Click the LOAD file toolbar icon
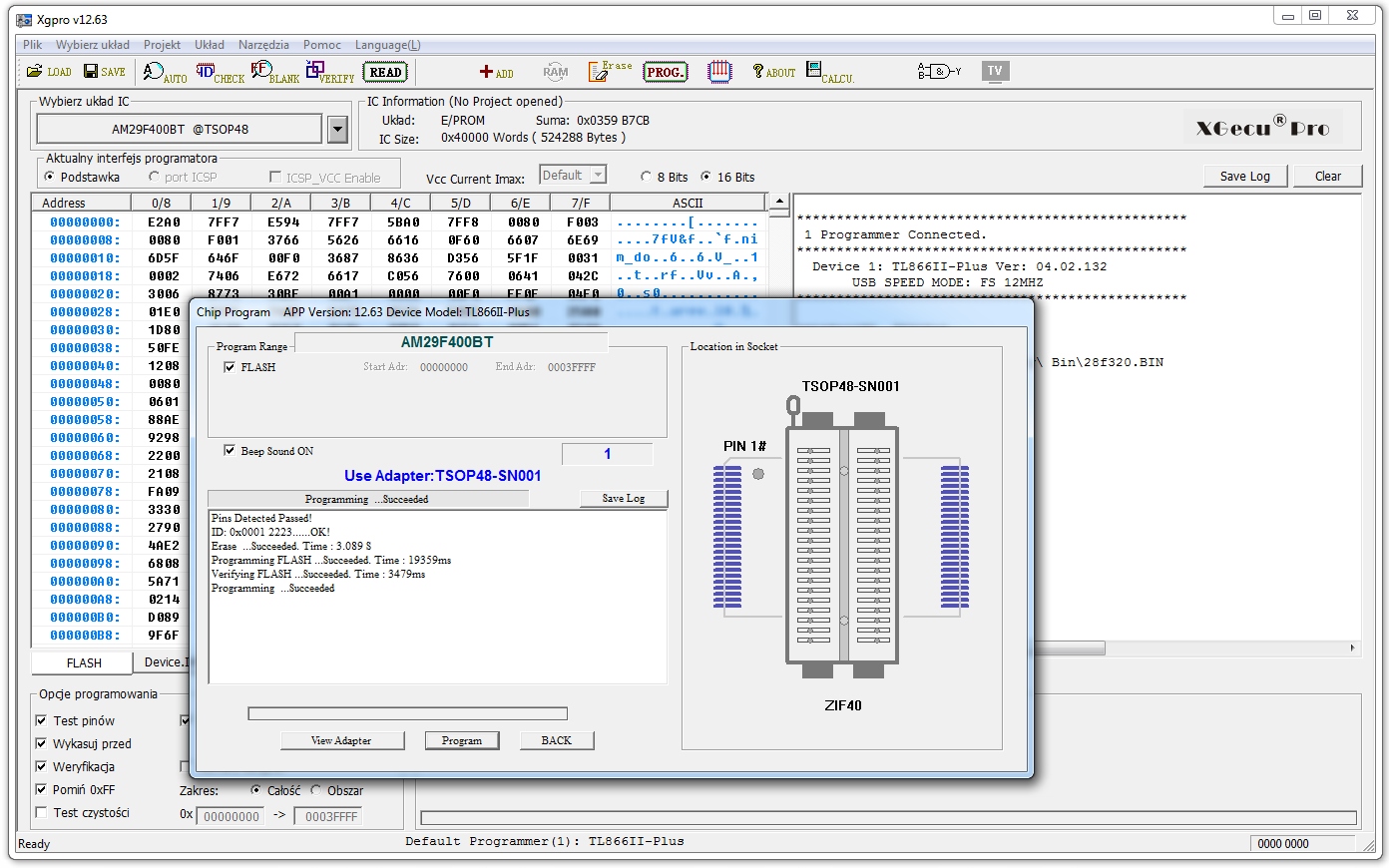1389x868 pixels. click(x=49, y=72)
